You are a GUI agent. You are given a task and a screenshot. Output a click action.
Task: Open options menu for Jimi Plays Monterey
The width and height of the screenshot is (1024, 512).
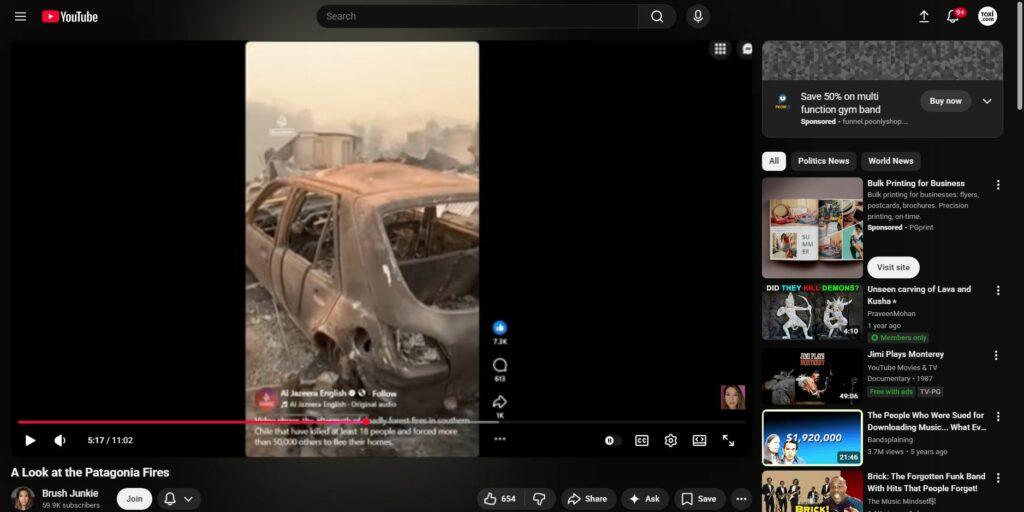pyautogui.click(x=996, y=355)
